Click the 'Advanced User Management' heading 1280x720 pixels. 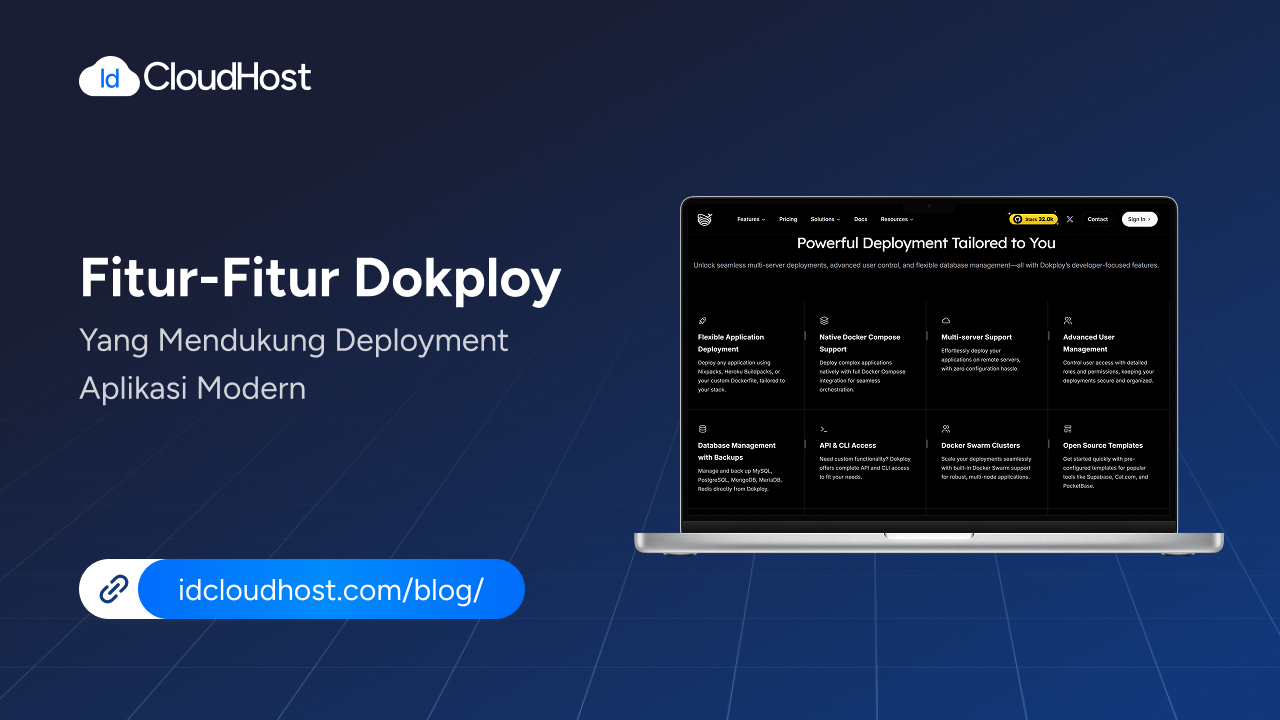coord(1089,343)
